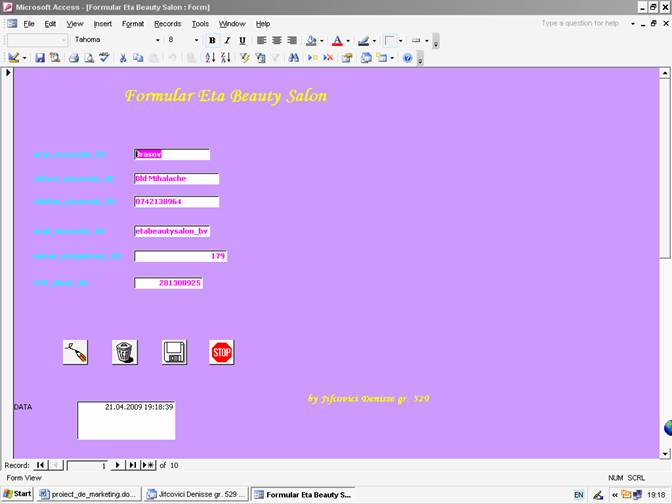Open the Format menu
Screen dimensions: 672x504
(x=133, y=24)
